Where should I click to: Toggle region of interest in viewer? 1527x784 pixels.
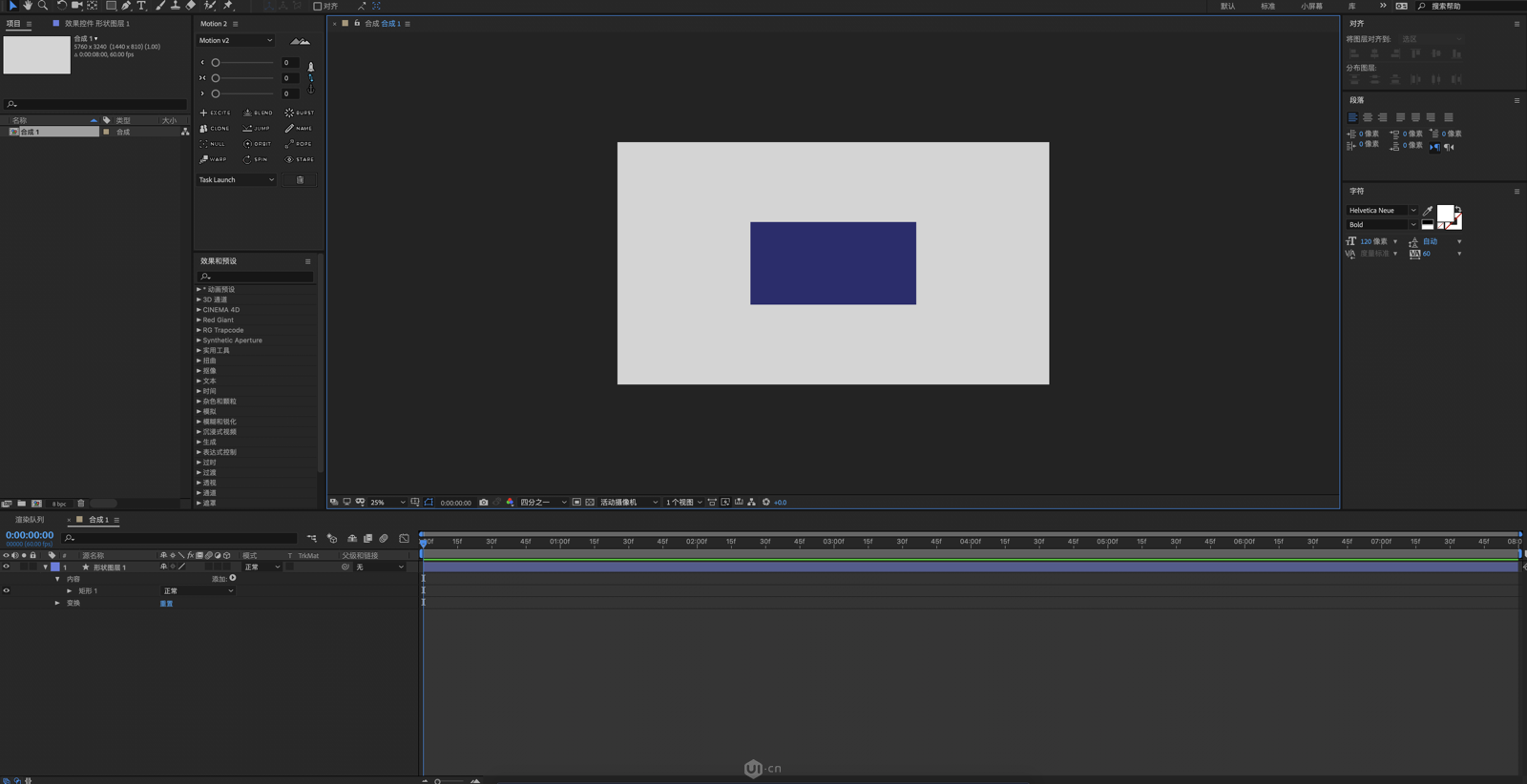click(x=576, y=502)
